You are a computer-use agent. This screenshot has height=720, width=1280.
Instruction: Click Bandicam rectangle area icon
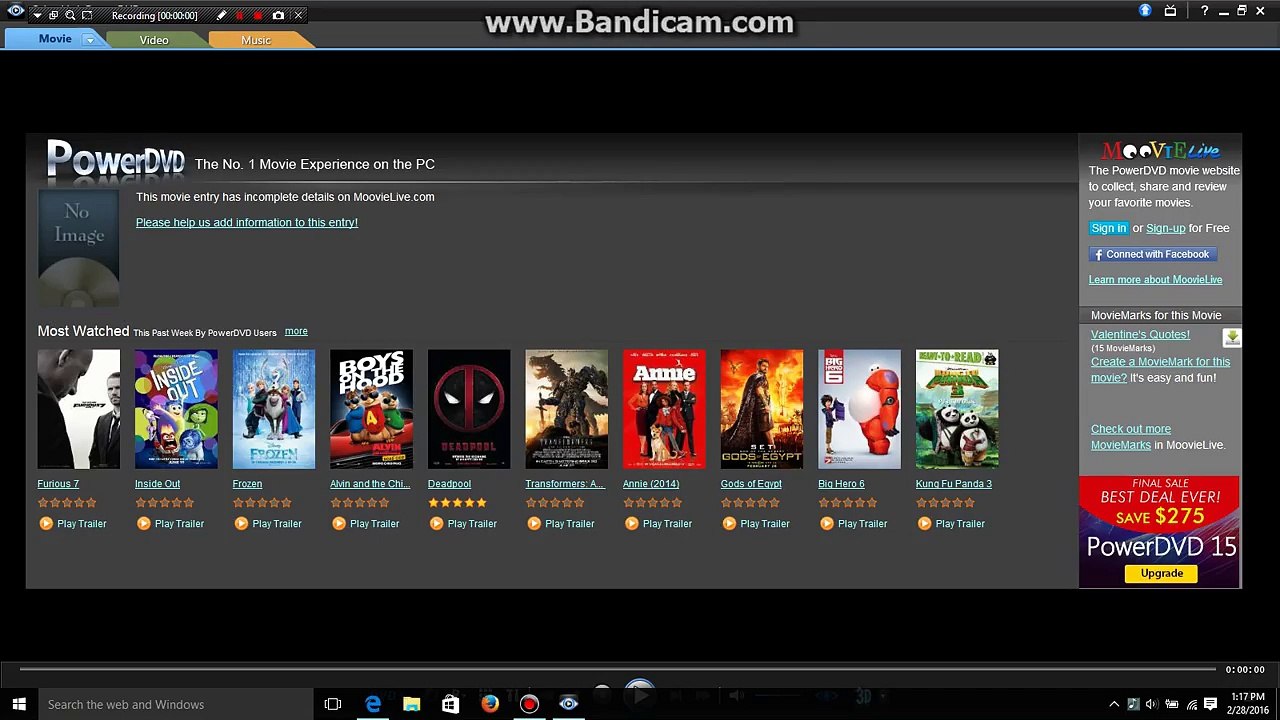(87, 16)
